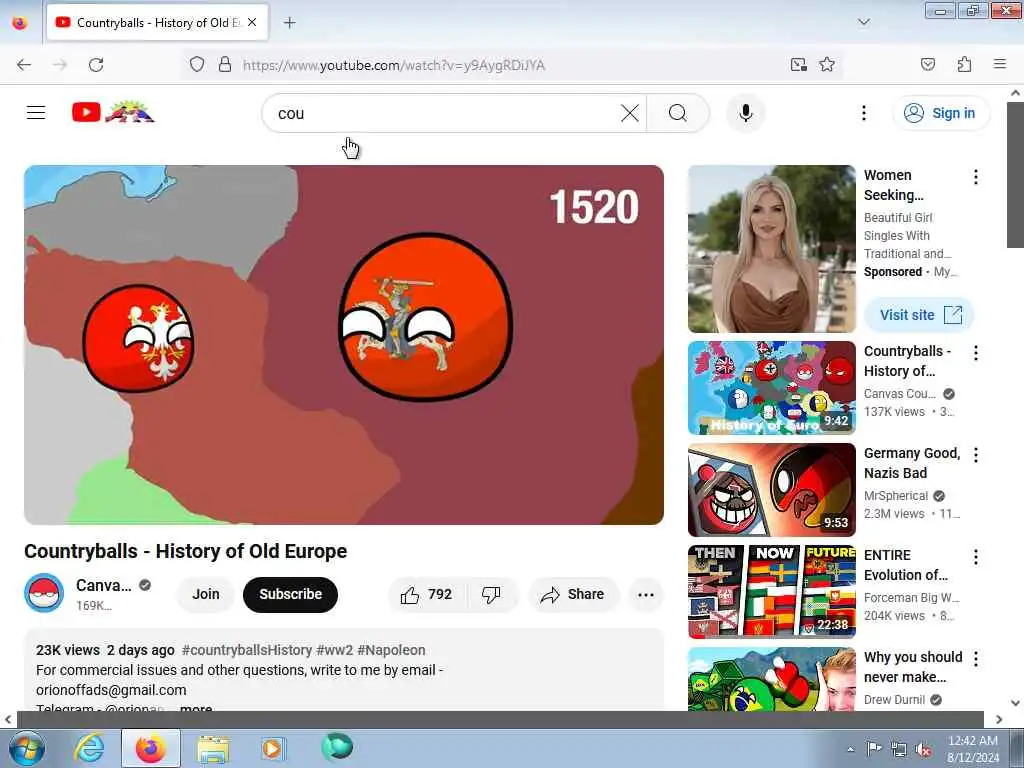Viewport: 1024px width, 768px height.
Task: Open the YouTube guide hamburger menu
Action: 36,113
